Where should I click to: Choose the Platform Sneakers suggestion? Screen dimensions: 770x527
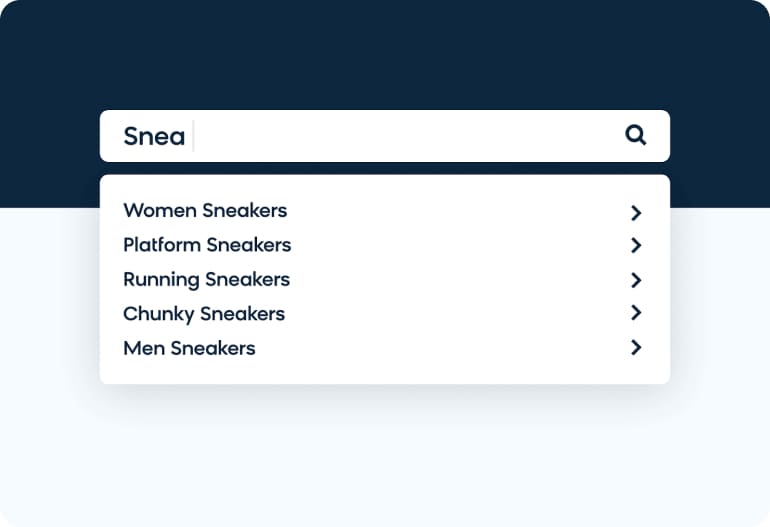point(207,245)
